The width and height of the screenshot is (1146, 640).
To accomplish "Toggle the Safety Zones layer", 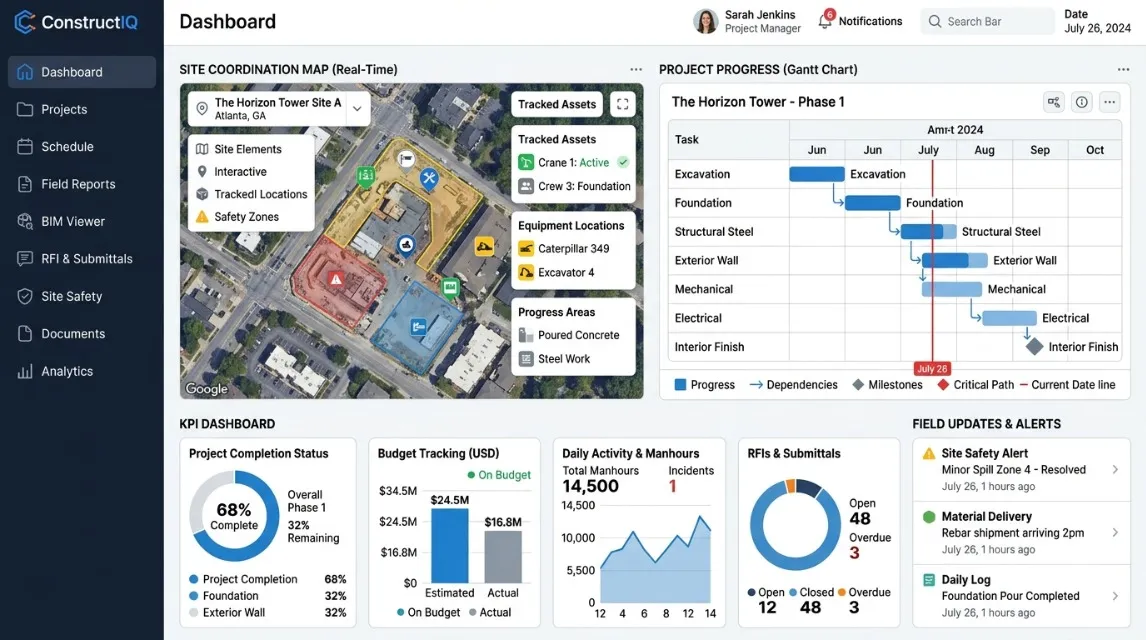I will (x=238, y=217).
